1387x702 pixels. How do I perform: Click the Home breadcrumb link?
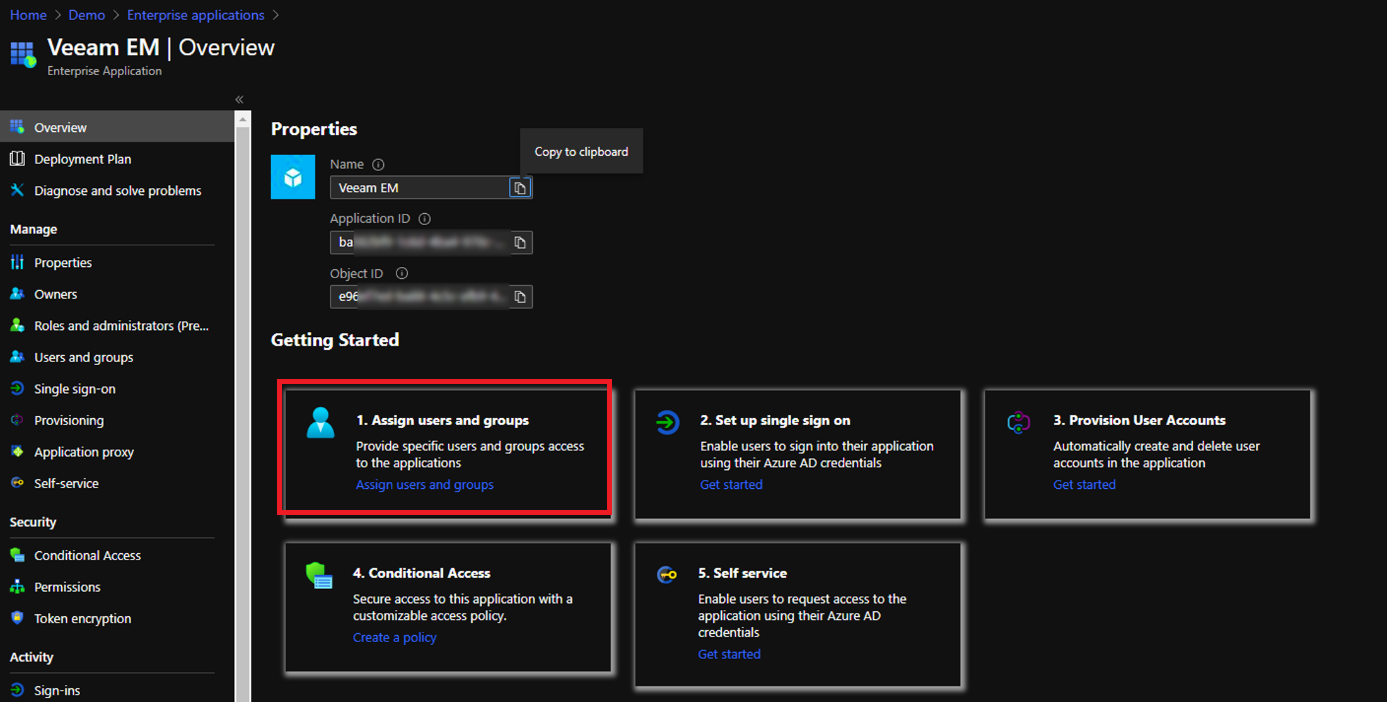point(28,15)
